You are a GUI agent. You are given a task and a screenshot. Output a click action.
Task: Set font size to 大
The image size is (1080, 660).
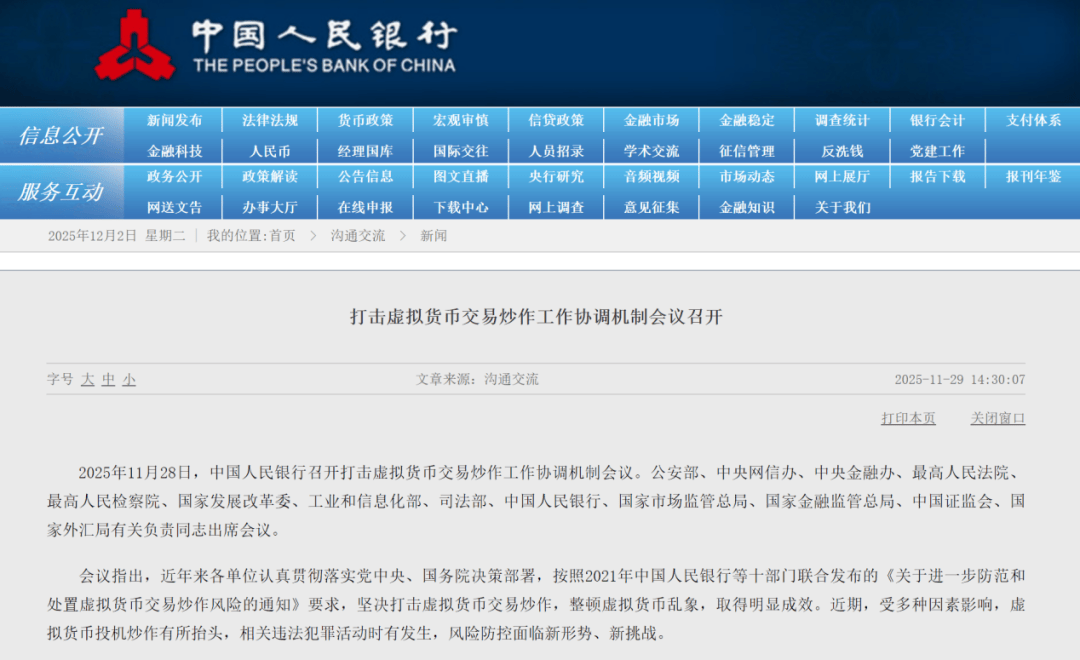pos(88,380)
